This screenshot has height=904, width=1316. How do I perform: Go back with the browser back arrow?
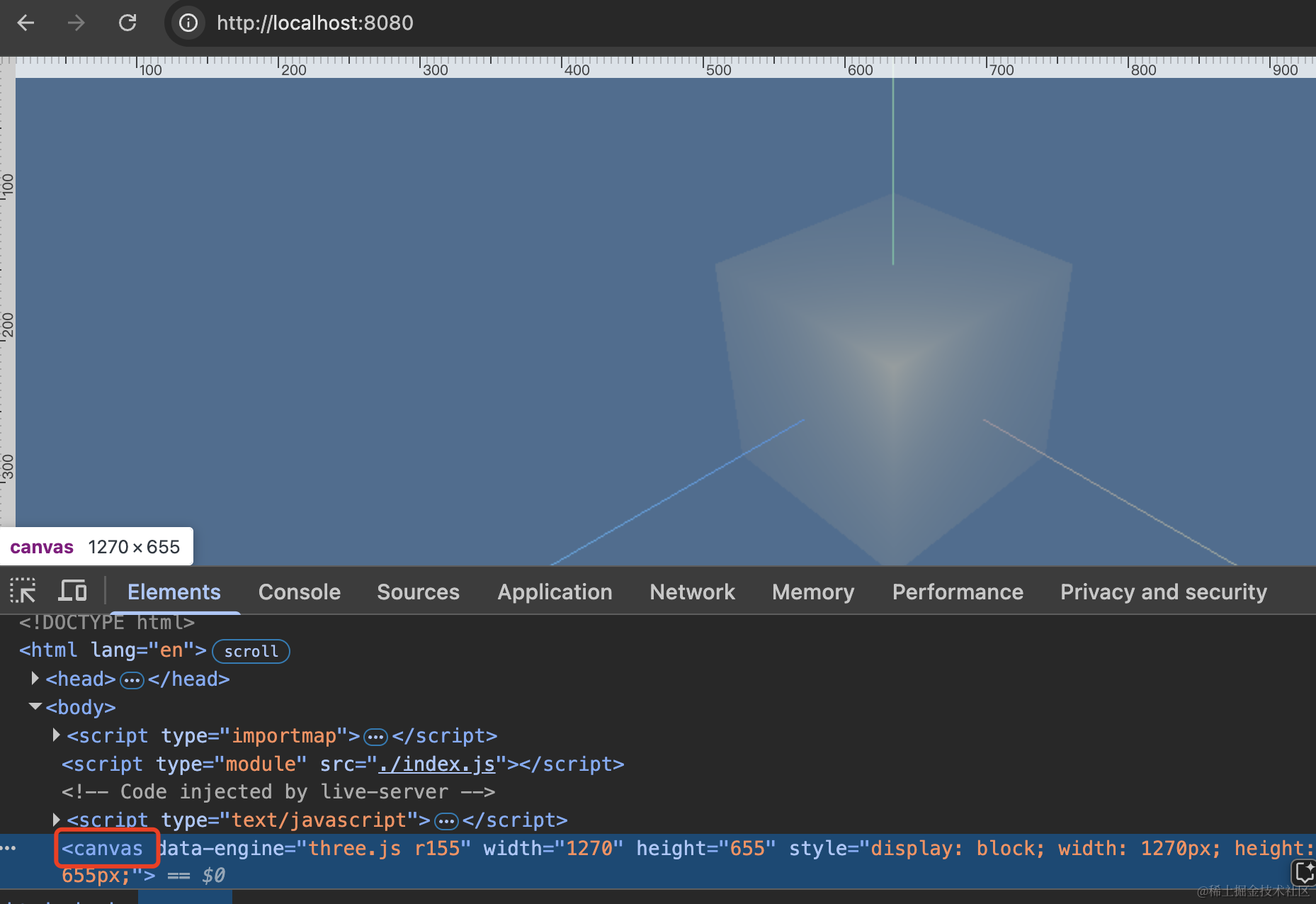pyautogui.click(x=26, y=23)
